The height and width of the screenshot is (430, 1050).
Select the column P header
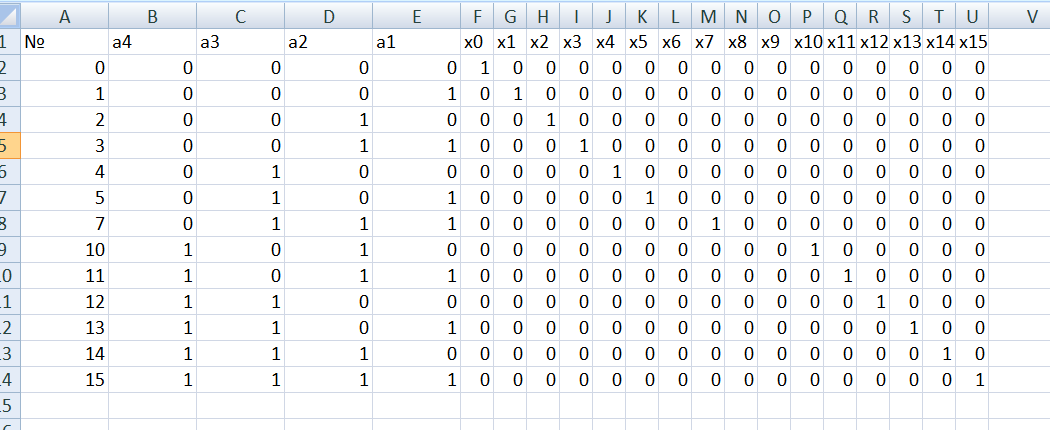pos(807,16)
